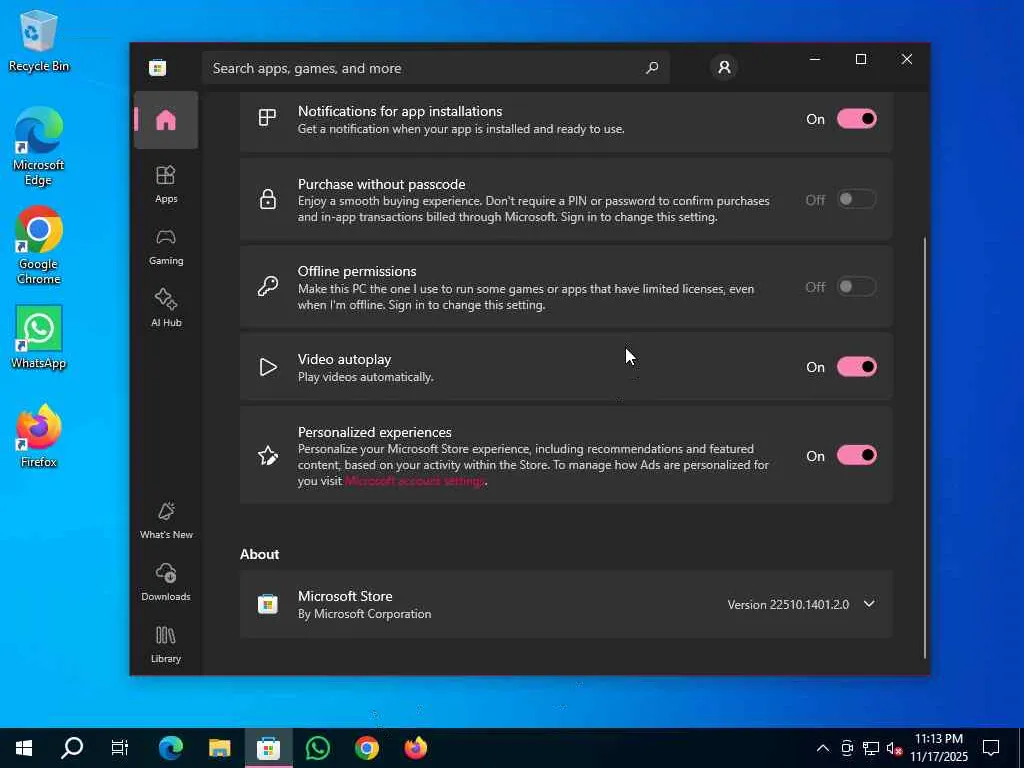Turn off Notifications for app installations toggle
The image size is (1024, 768).
coord(857,119)
